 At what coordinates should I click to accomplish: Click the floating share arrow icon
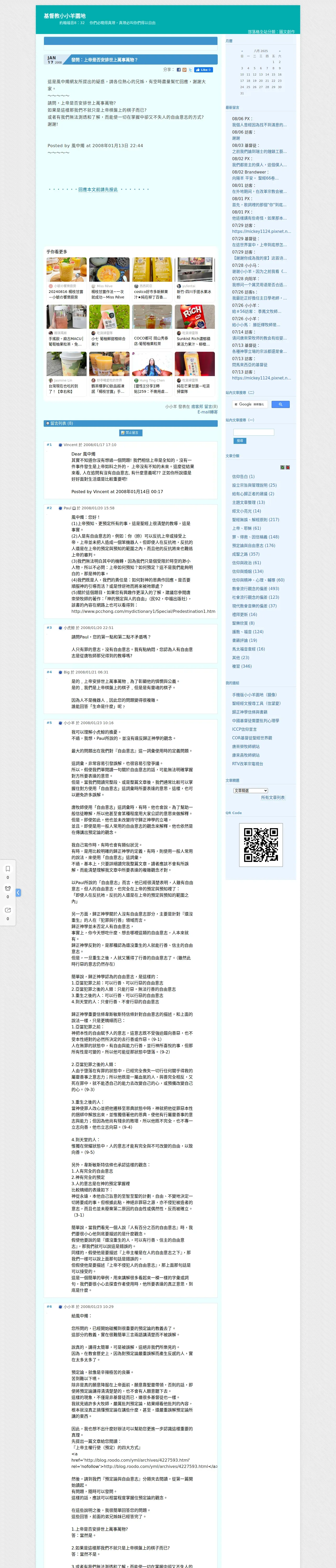pyautogui.click(x=7, y=910)
